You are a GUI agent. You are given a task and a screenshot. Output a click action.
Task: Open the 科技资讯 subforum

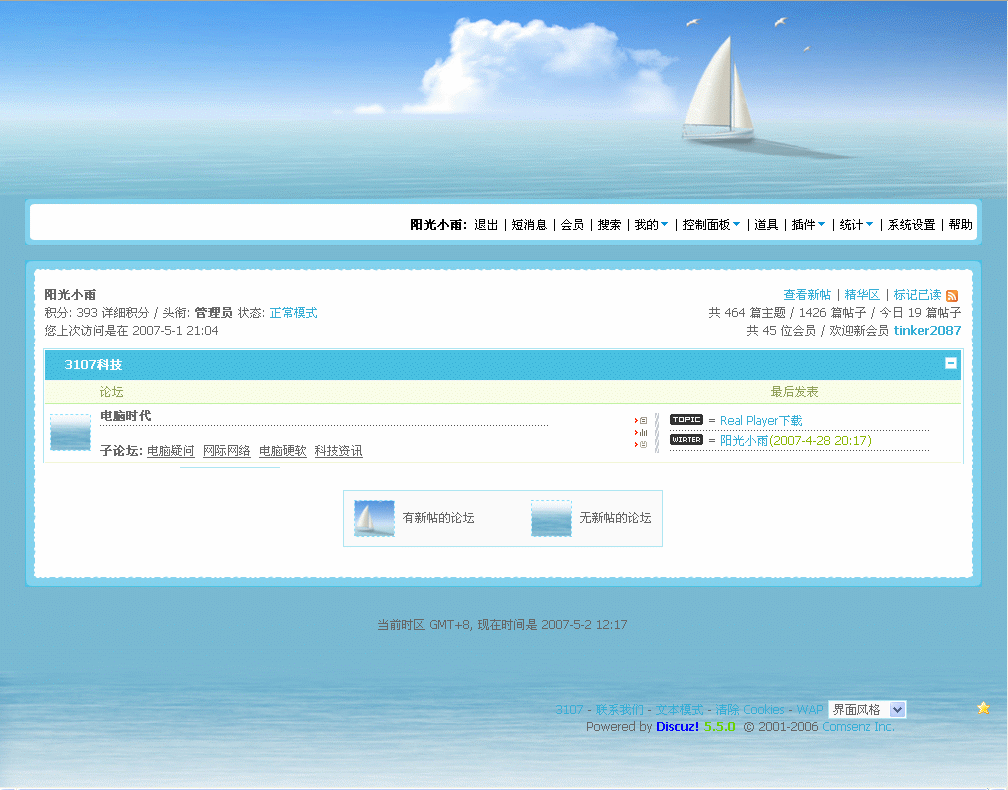[338, 451]
